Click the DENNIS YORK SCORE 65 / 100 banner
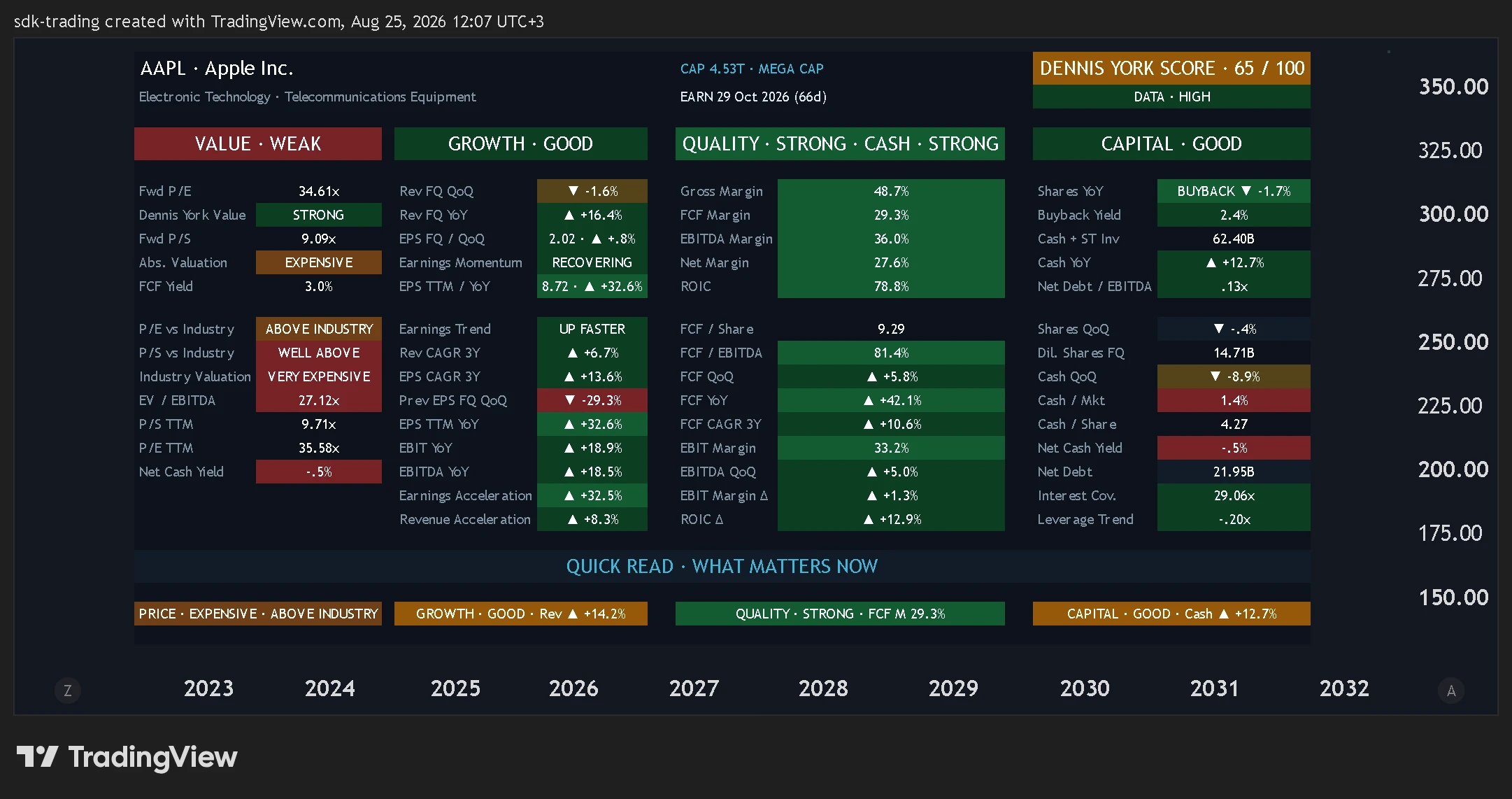1512x799 pixels. pos(1171,68)
